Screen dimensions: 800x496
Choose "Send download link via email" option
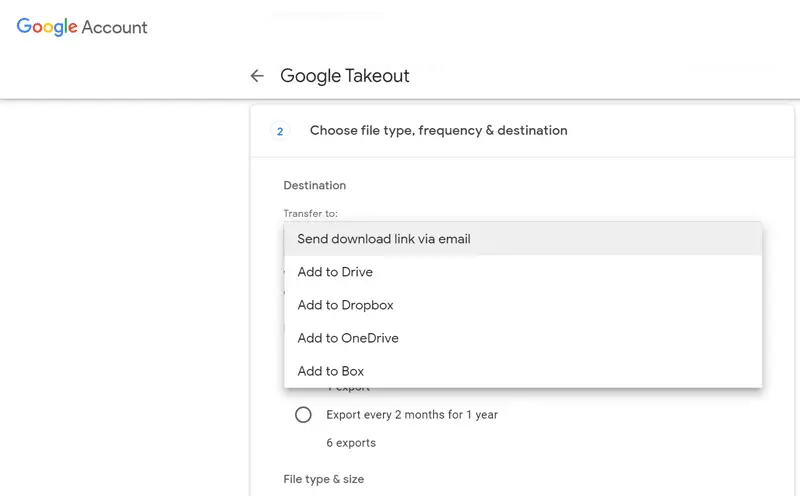click(383, 239)
